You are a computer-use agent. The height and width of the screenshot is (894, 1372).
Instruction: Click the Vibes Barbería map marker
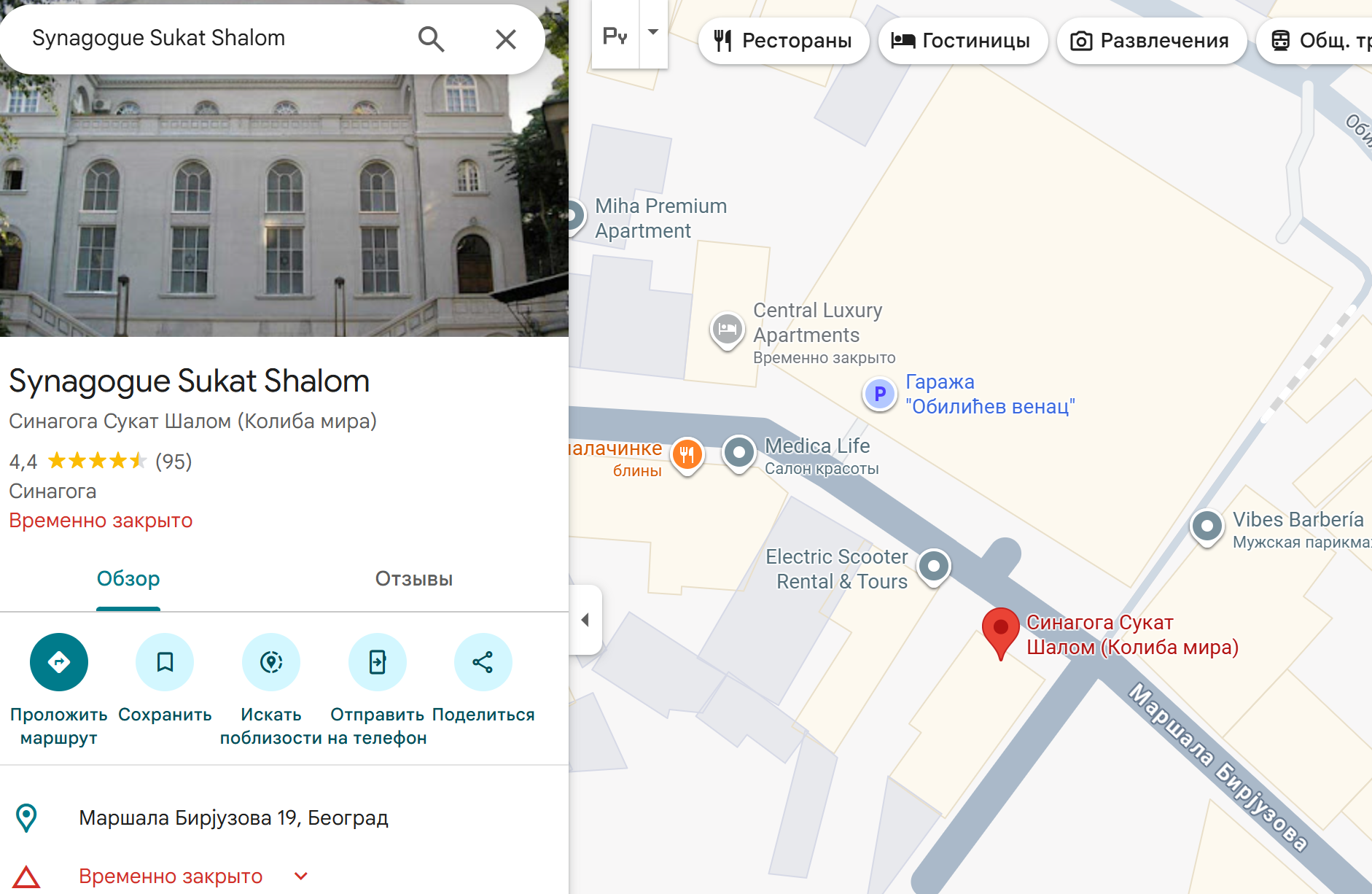pos(1207,526)
